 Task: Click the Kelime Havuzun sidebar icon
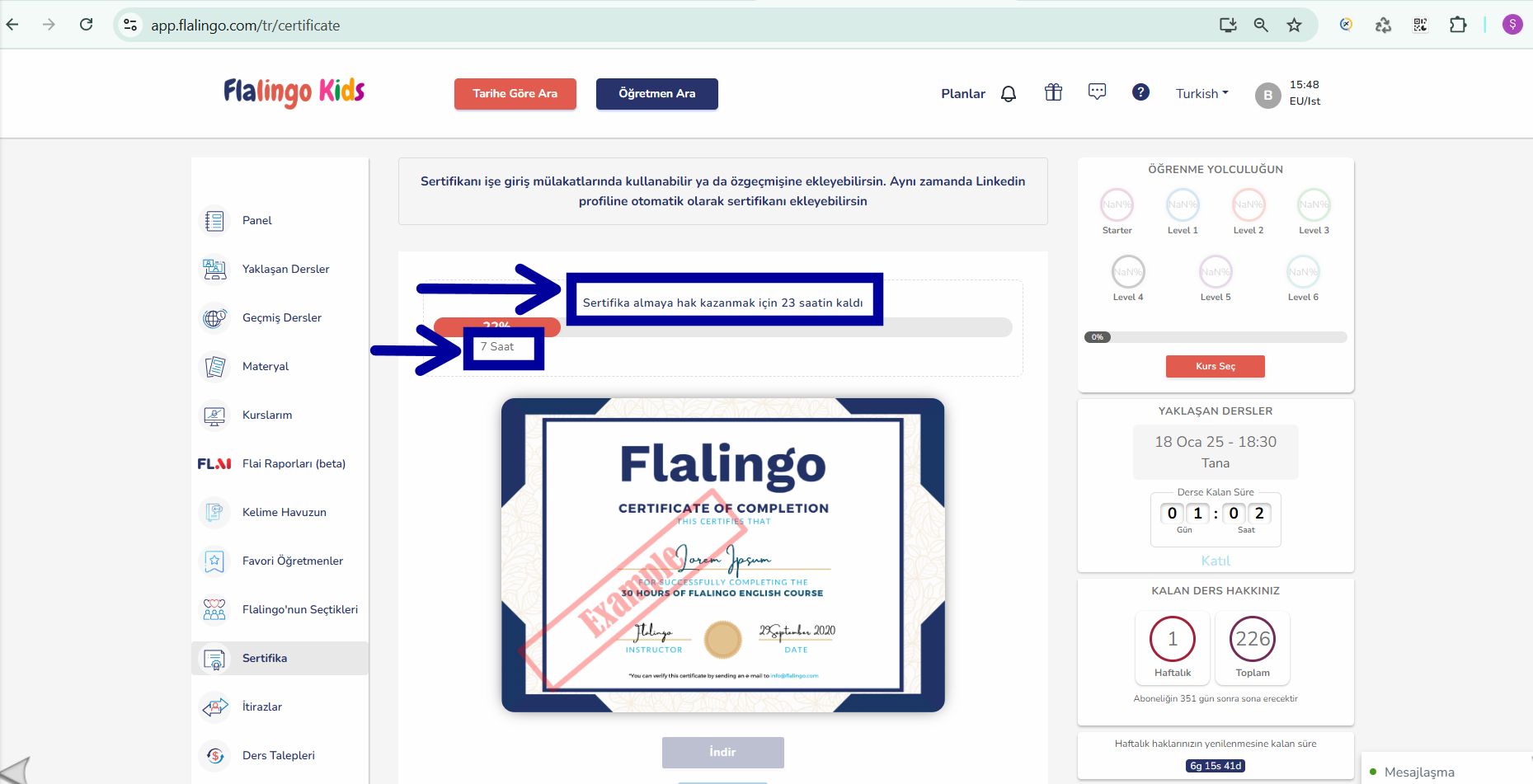tap(214, 513)
